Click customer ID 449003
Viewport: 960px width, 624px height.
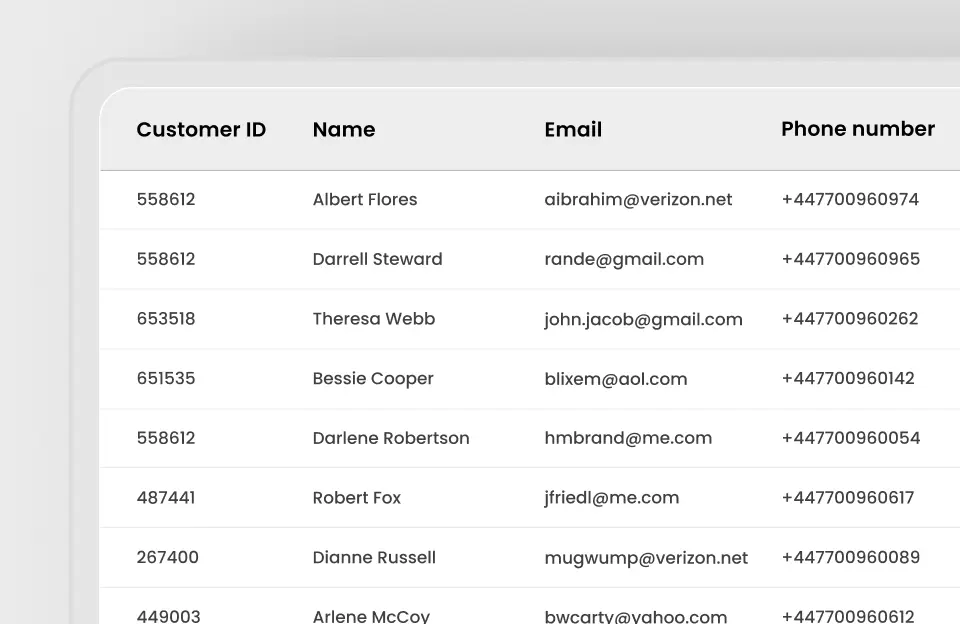pyautogui.click(x=168, y=616)
